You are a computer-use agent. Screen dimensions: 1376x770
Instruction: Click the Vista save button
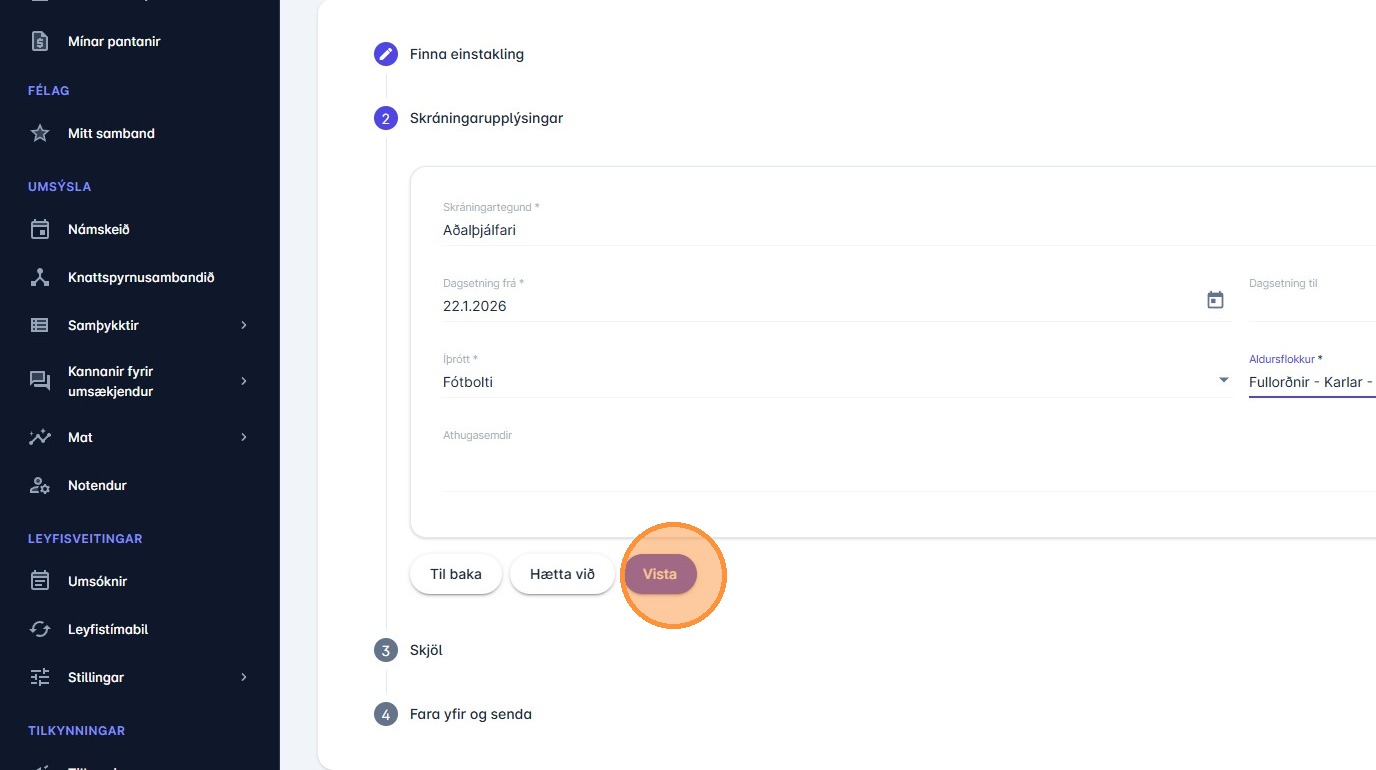[660, 574]
